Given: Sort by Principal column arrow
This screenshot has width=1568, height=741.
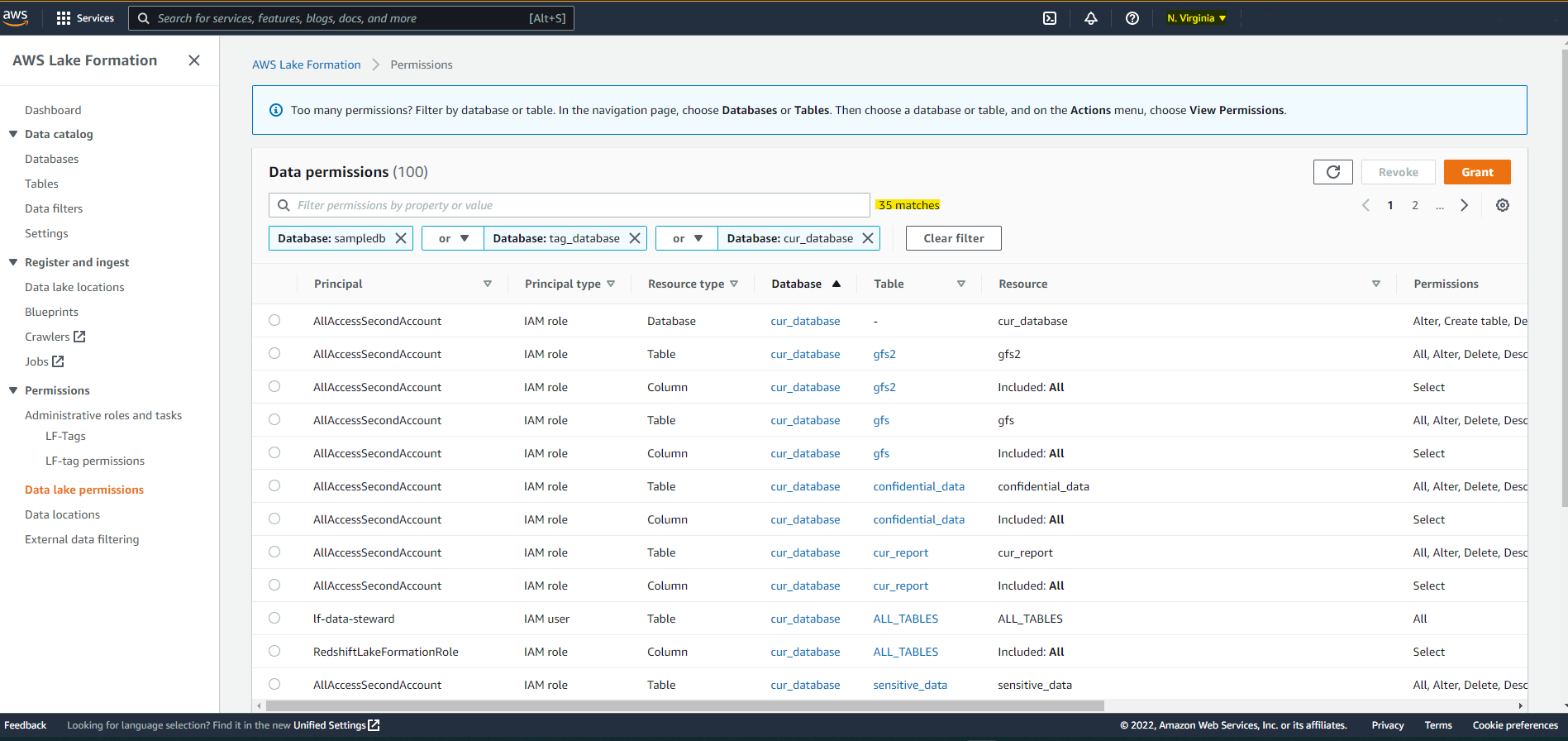Looking at the screenshot, I should click(488, 284).
